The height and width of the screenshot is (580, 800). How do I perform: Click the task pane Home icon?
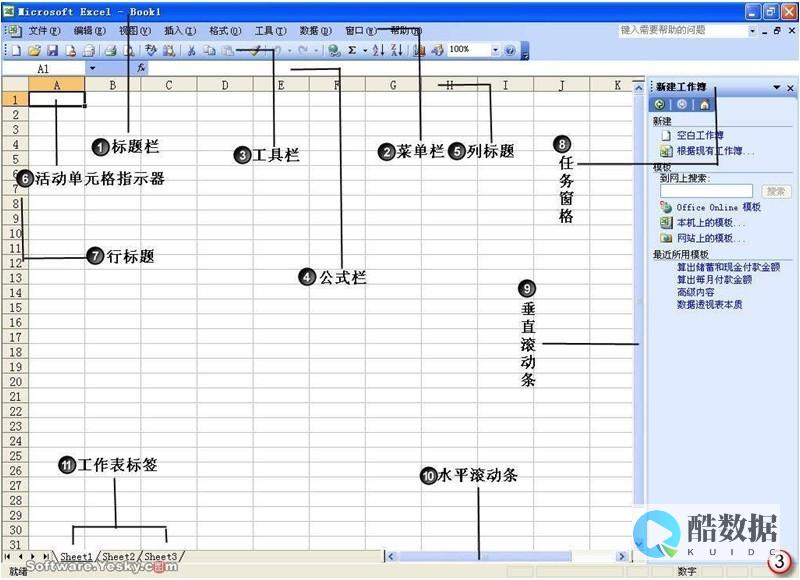tap(704, 105)
